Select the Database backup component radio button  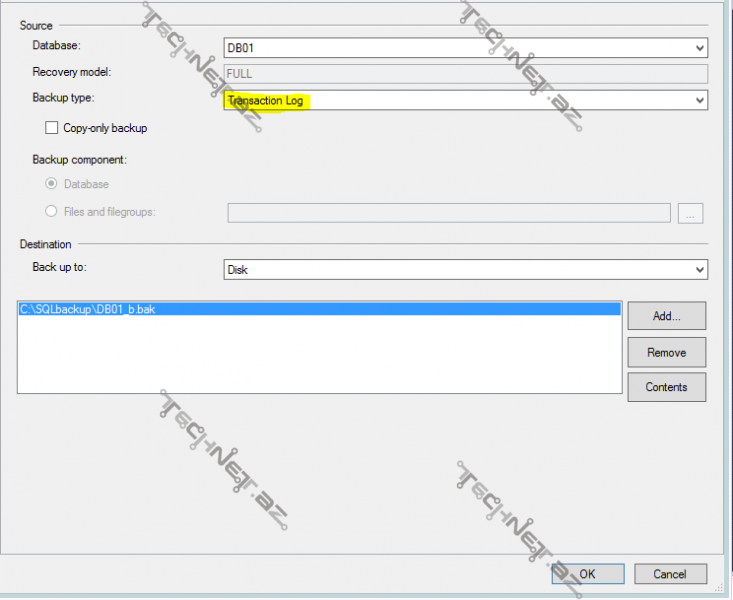52,184
